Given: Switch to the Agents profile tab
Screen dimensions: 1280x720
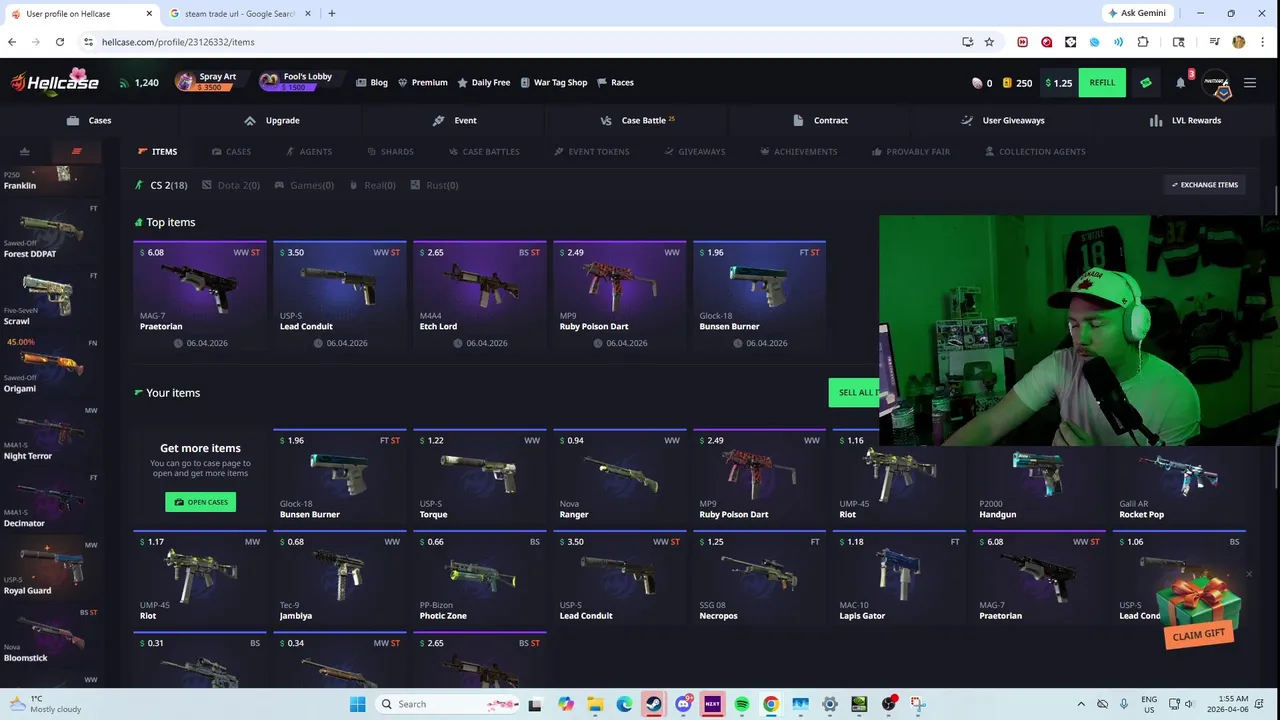Looking at the screenshot, I should pos(308,152).
